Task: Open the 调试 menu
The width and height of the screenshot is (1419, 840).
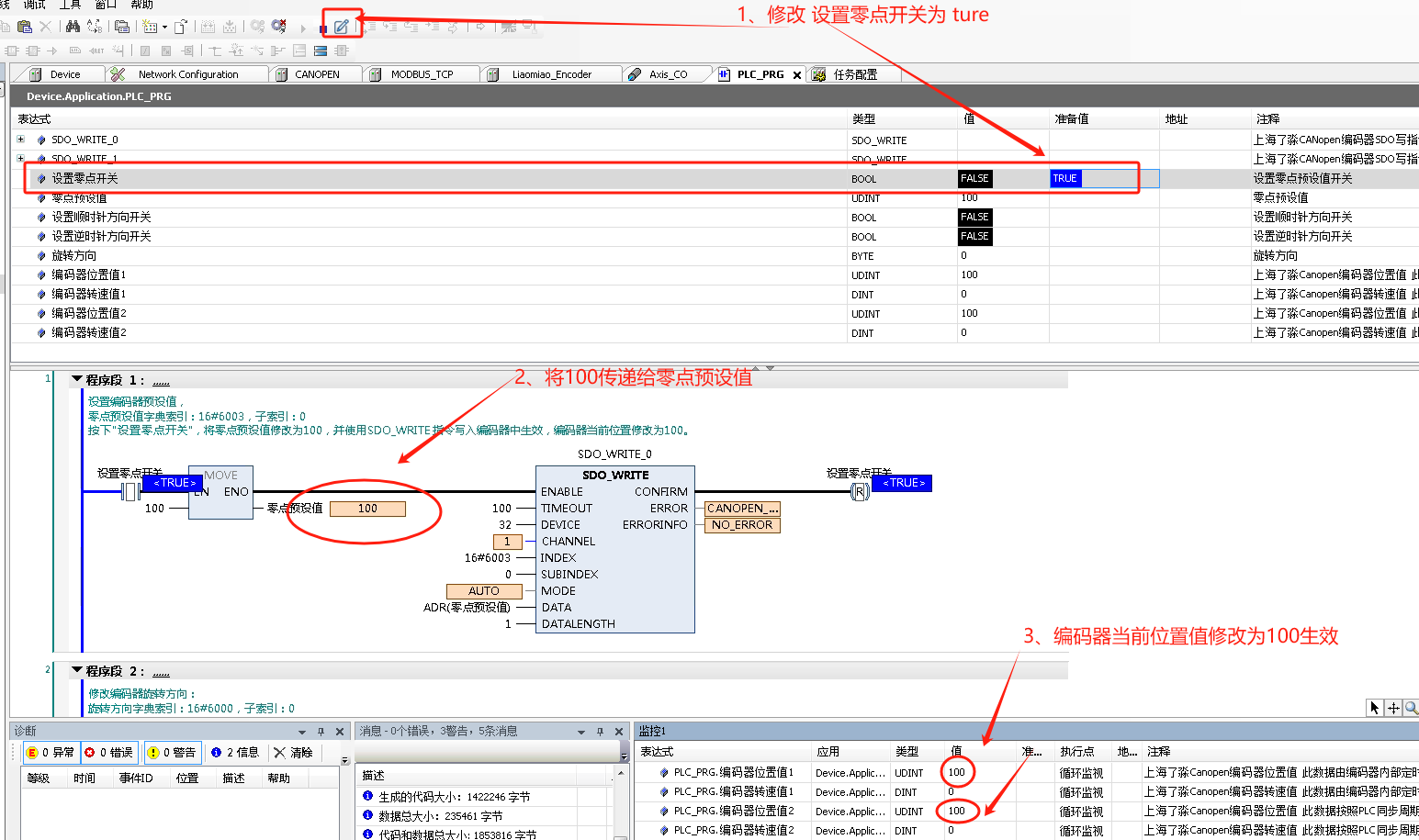Action: tap(34, 5)
